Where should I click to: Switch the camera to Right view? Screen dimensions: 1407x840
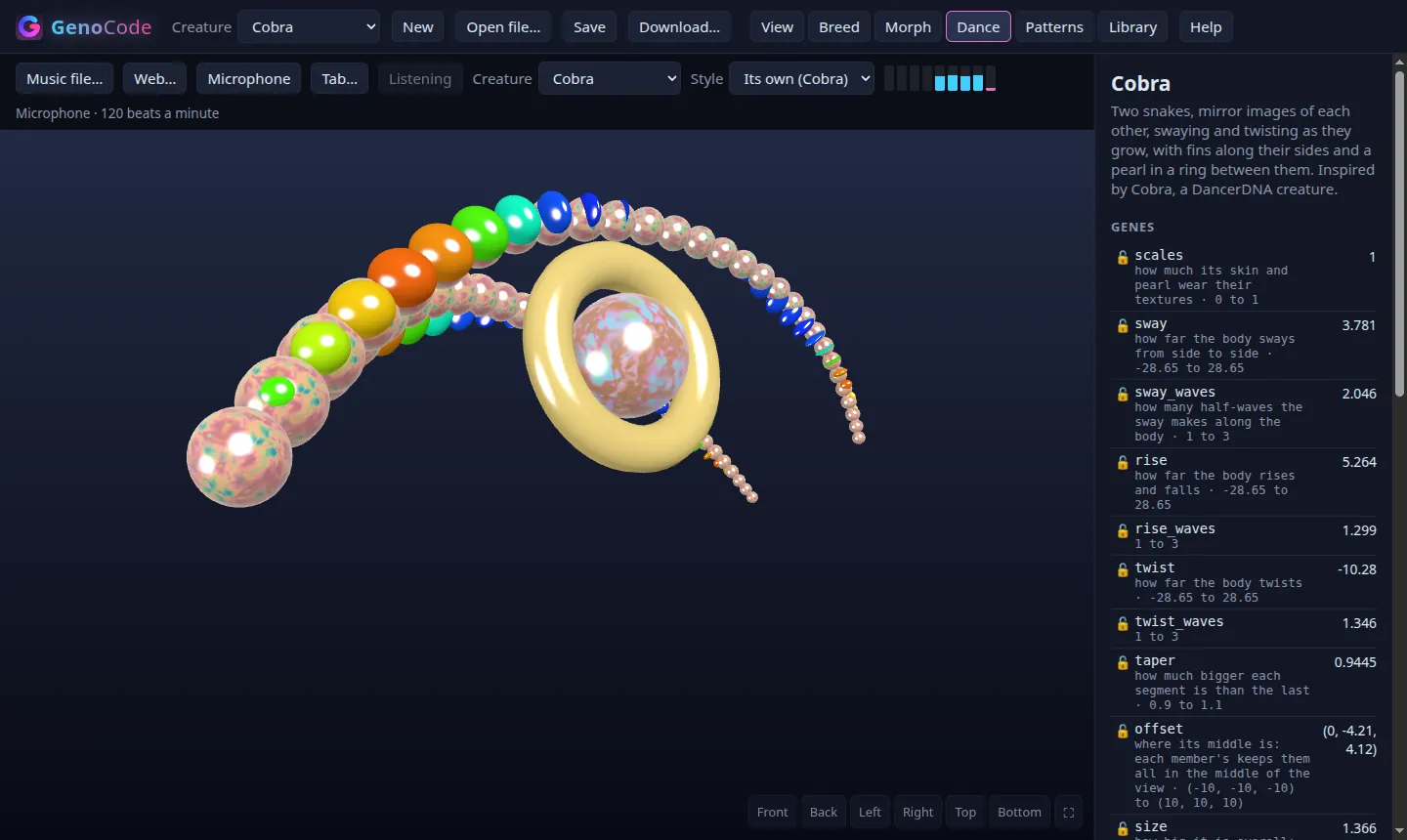coord(918,813)
